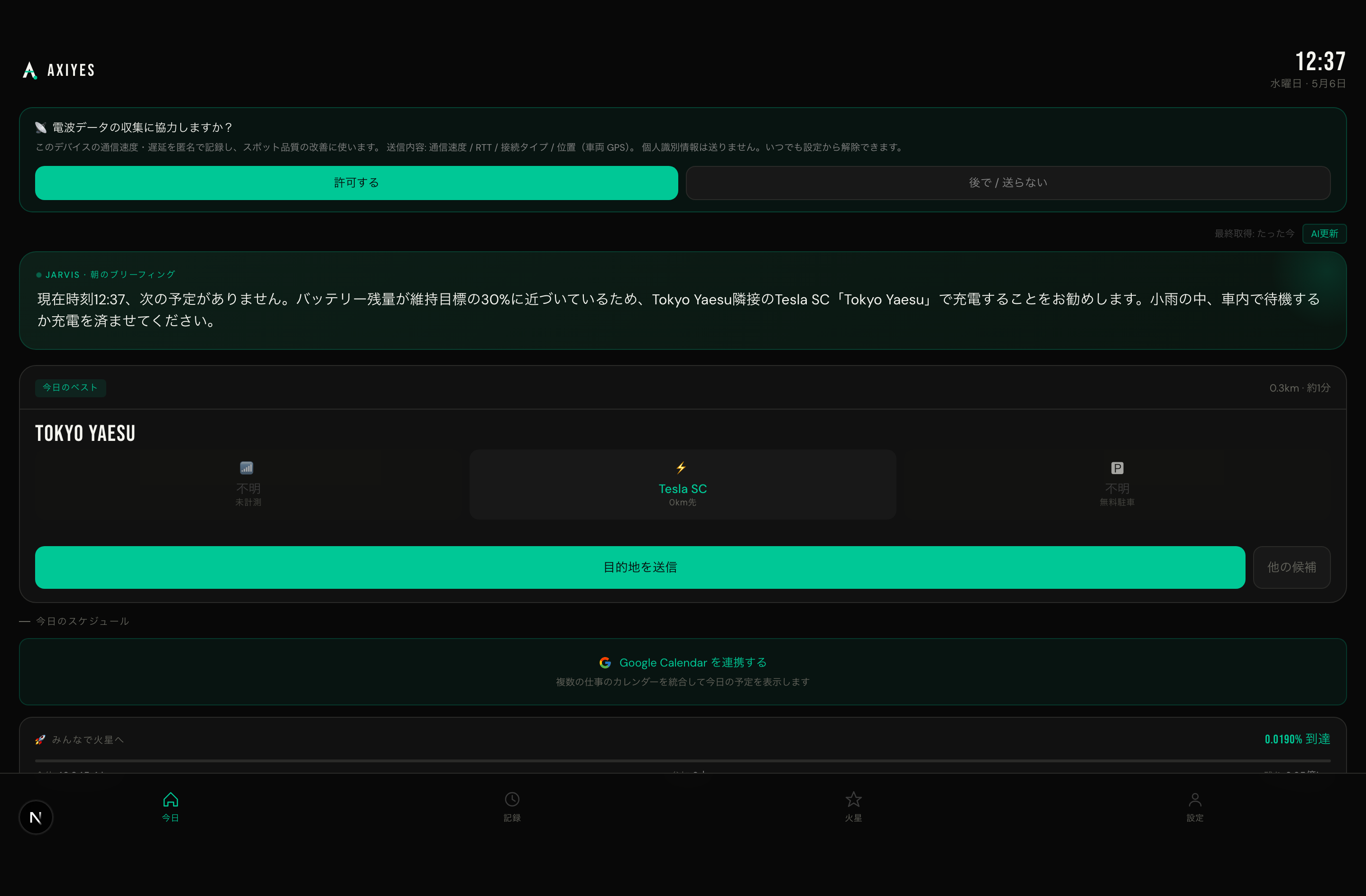Open the 今日 home tab
Image resolution: width=1366 pixels, height=896 pixels.
(170, 806)
